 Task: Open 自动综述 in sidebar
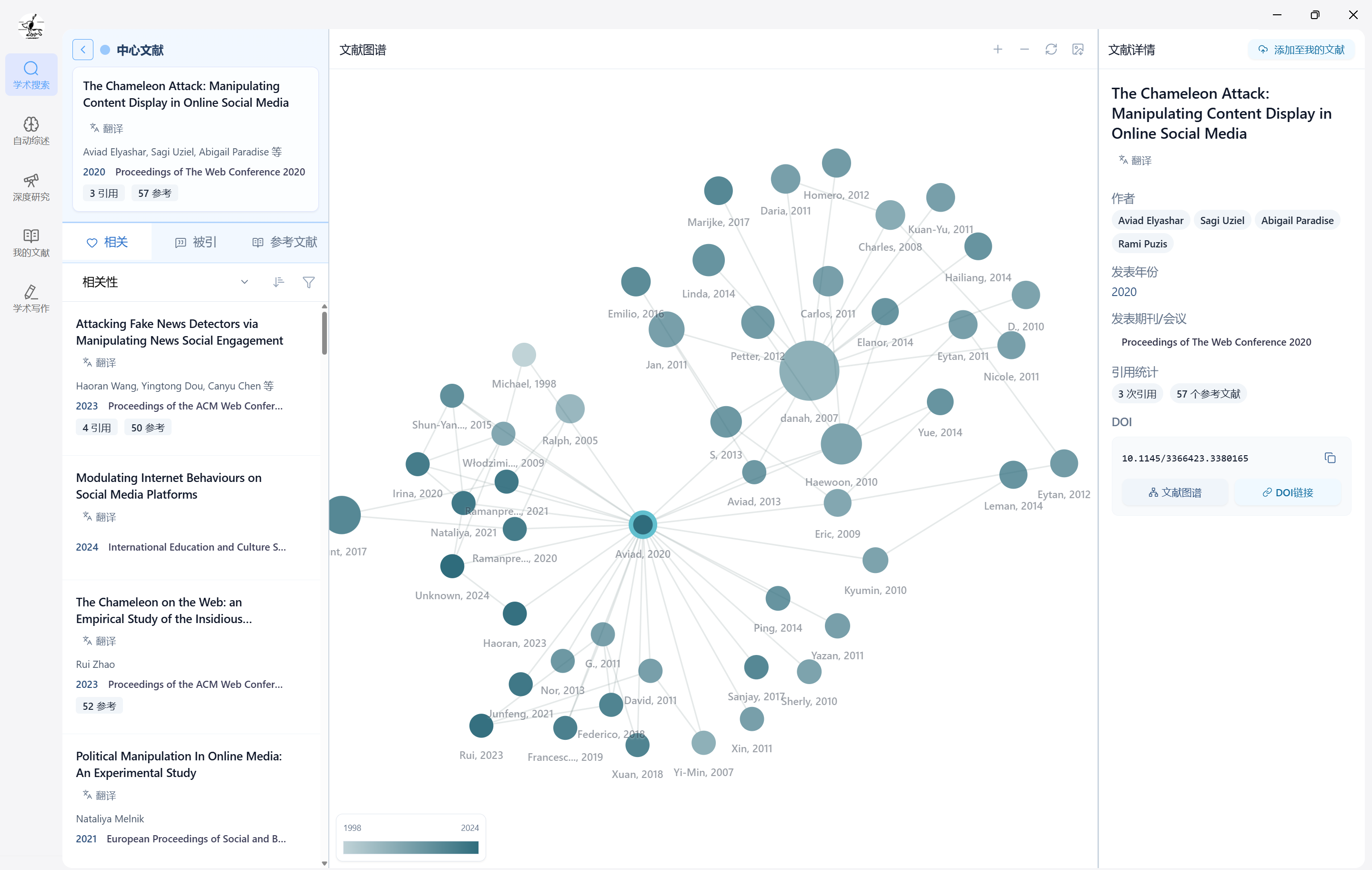(x=31, y=131)
